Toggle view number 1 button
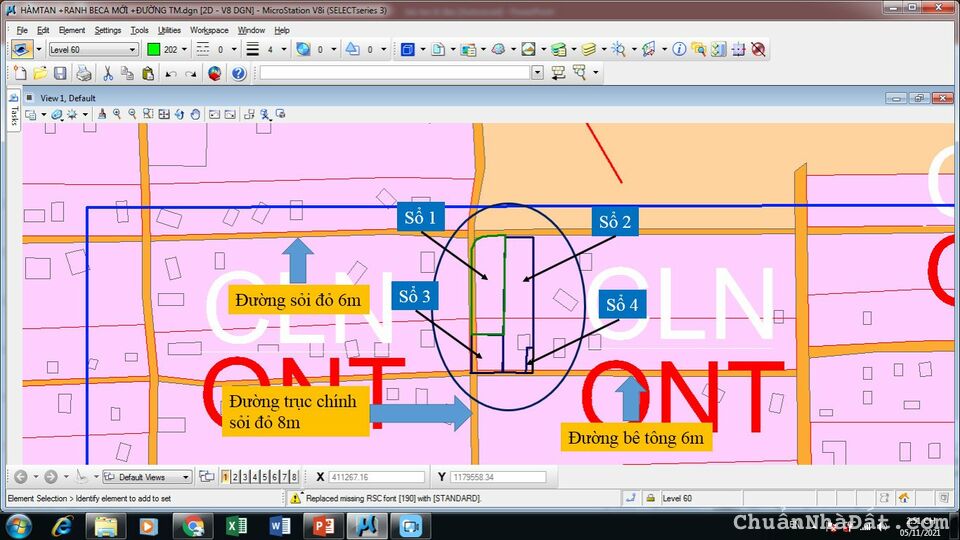 [226, 477]
